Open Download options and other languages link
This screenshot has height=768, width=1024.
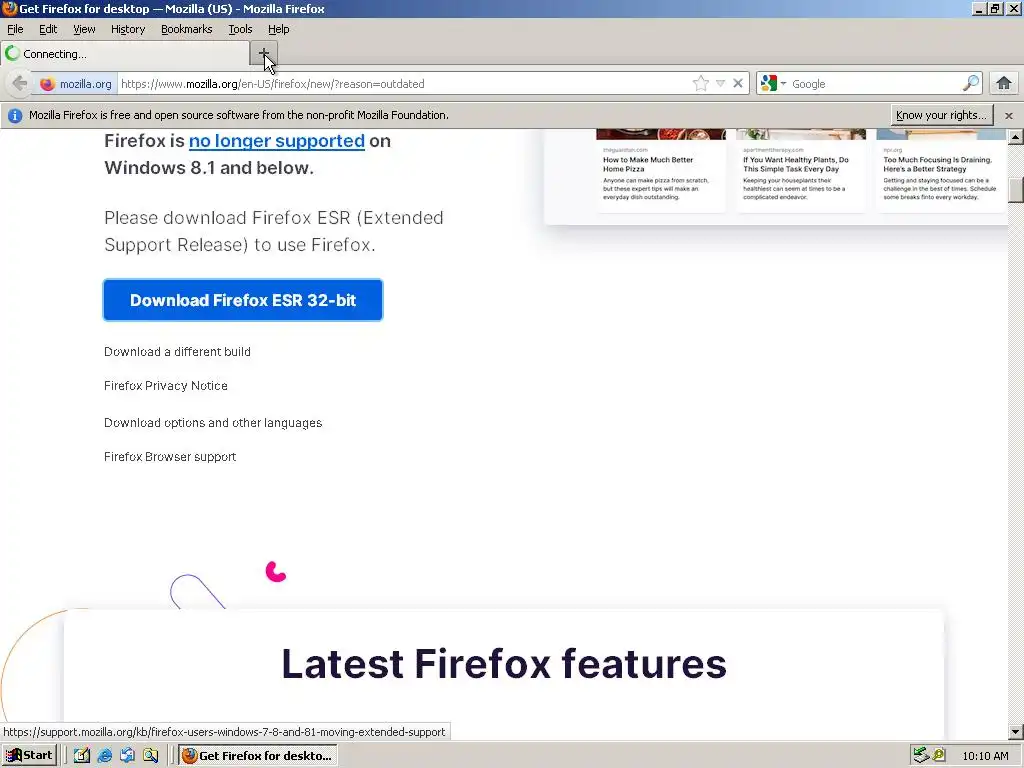coord(213,423)
